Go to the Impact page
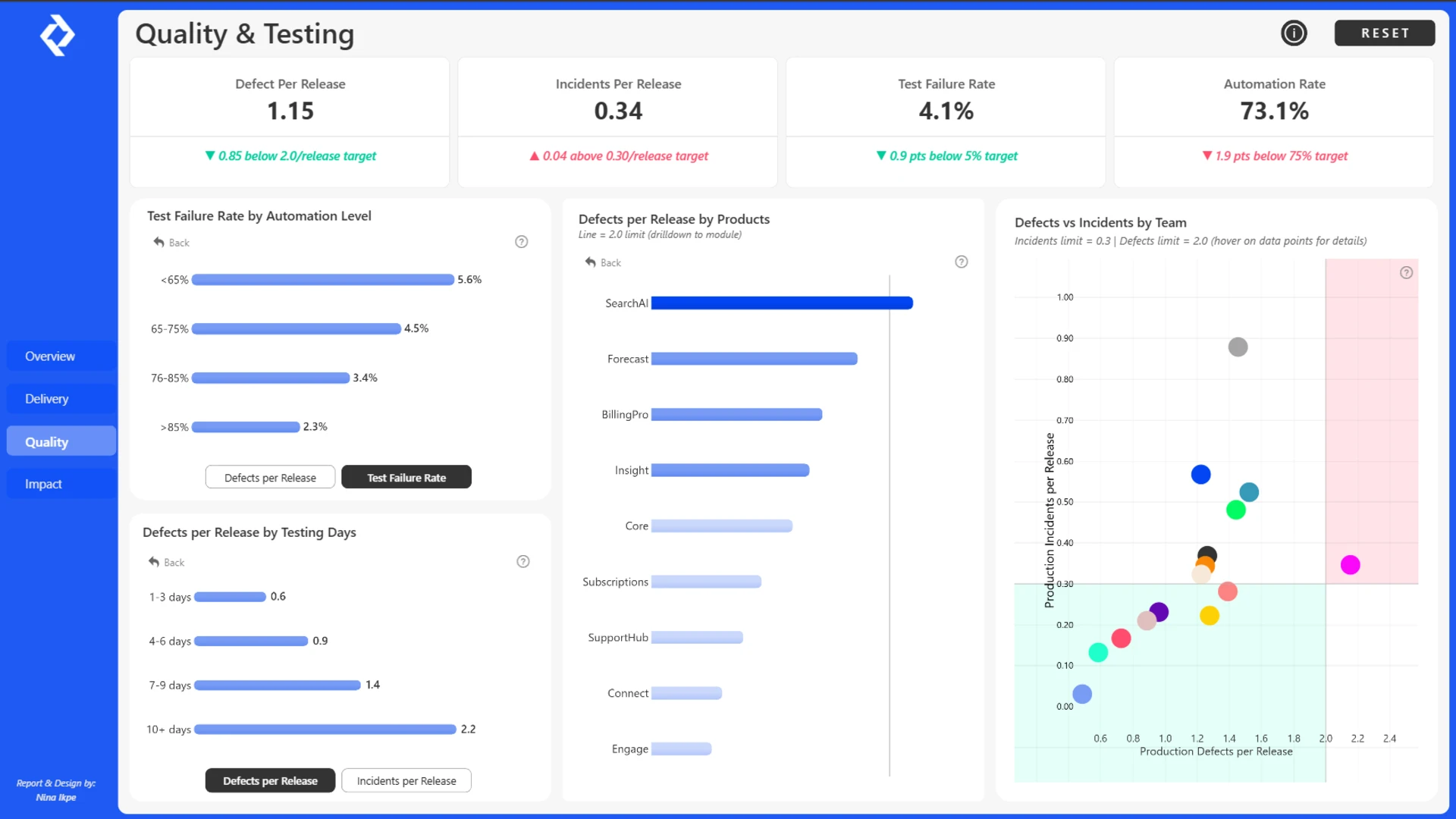Screen dimensions: 1456x819 pyautogui.click(x=61, y=484)
